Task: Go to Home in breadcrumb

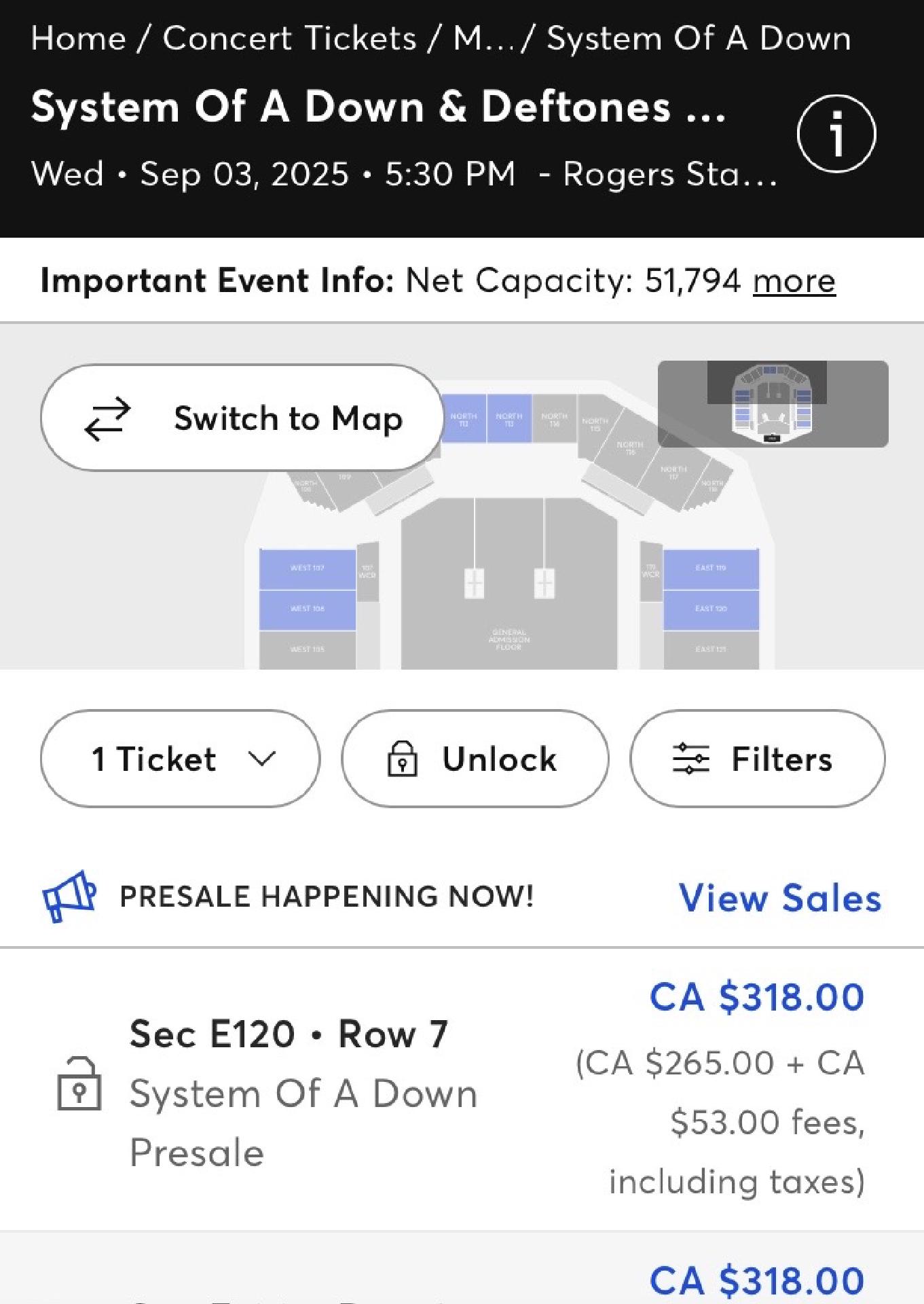Action: pos(78,38)
